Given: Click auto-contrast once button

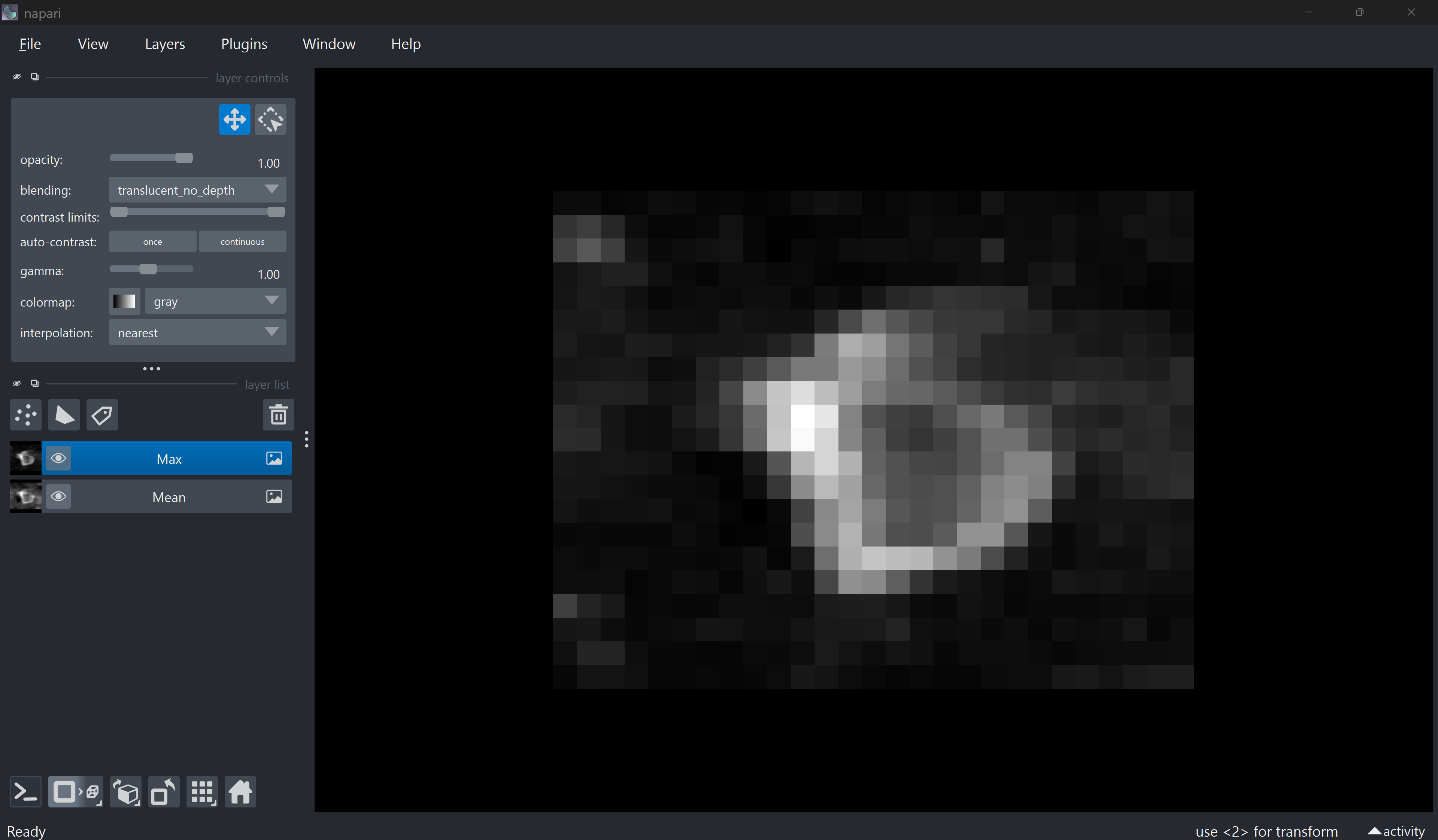Looking at the screenshot, I should click(x=152, y=242).
